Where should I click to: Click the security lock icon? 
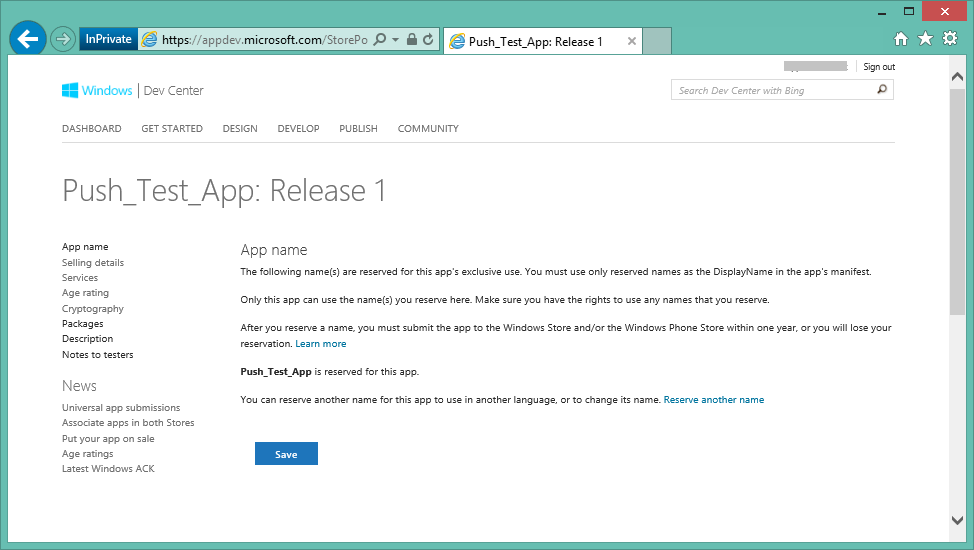coord(411,39)
